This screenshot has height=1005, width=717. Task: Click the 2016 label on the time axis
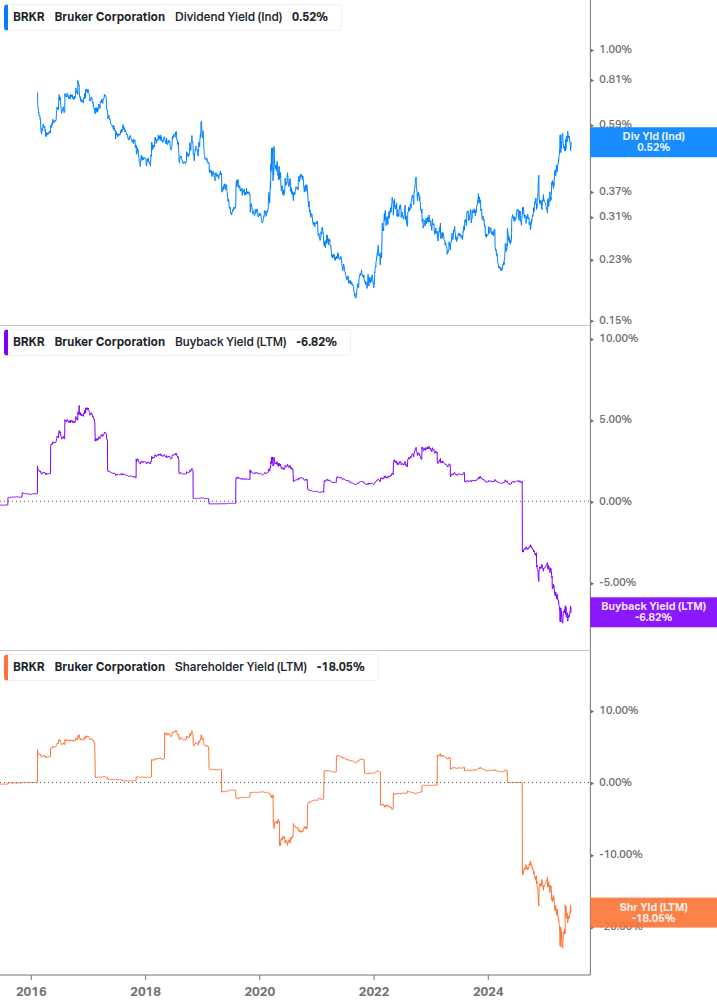coord(31,992)
